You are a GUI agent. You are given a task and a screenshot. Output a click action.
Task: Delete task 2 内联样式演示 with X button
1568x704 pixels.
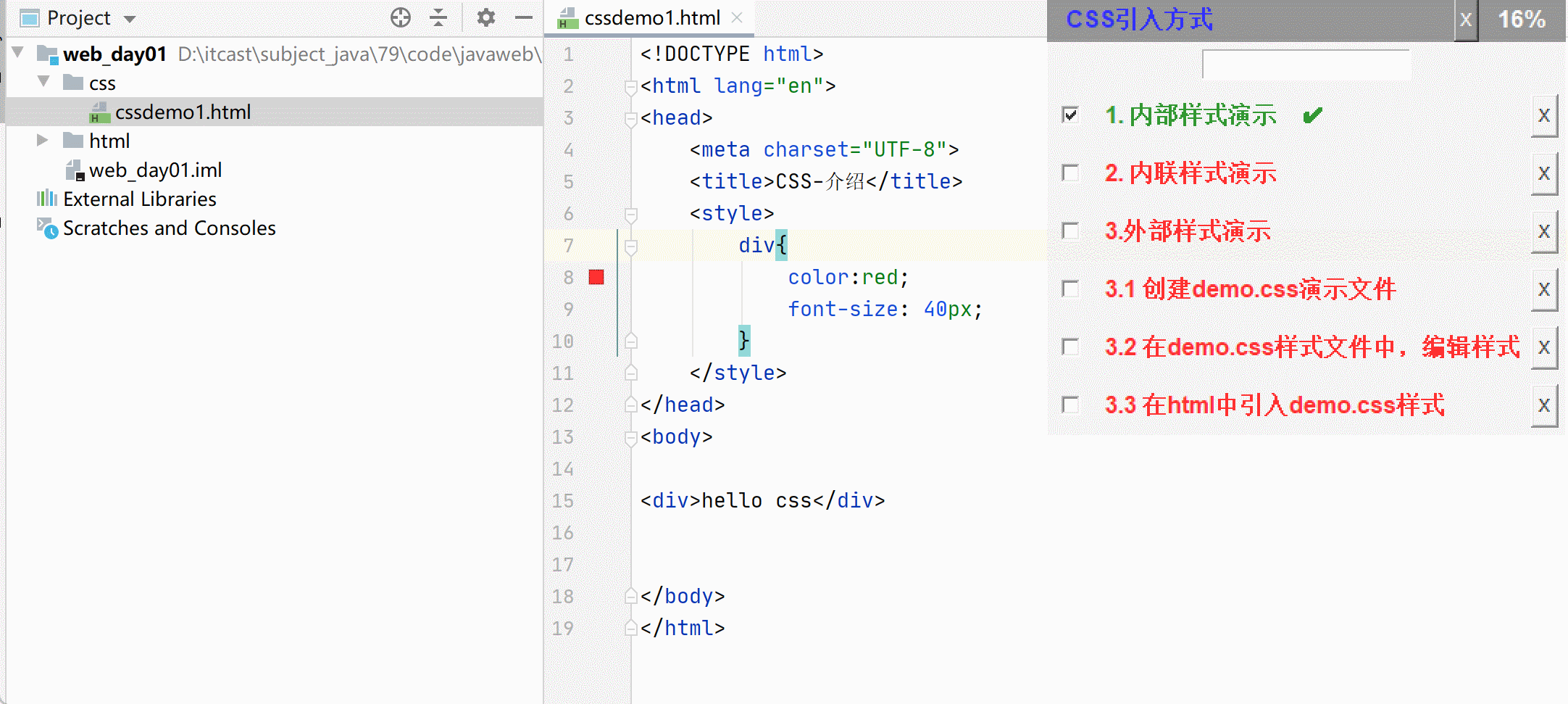(1544, 173)
